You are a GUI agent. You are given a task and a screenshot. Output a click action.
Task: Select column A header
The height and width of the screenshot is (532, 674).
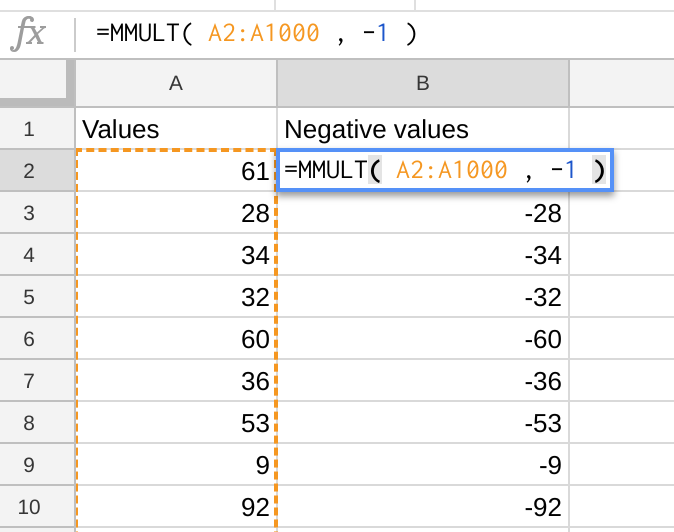point(176,83)
